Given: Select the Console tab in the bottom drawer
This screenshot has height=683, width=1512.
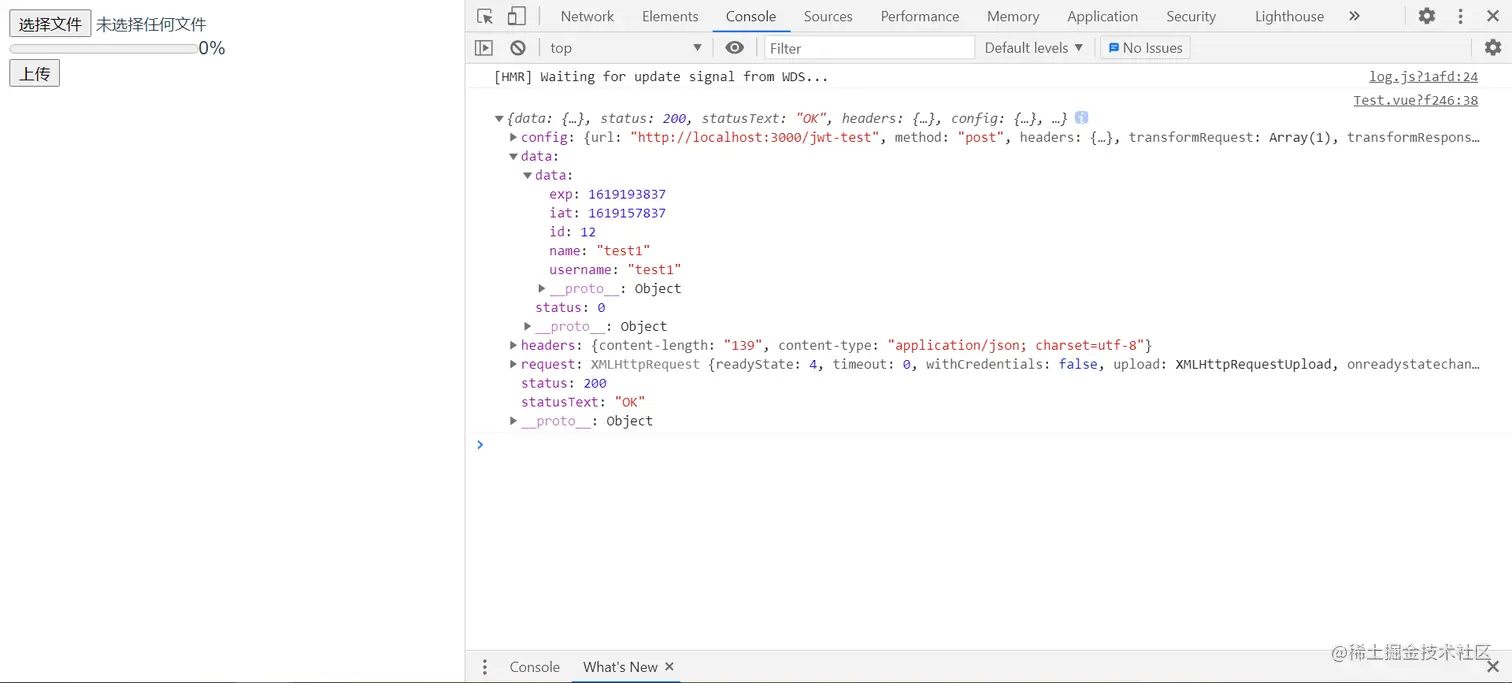Looking at the screenshot, I should (x=535, y=667).
